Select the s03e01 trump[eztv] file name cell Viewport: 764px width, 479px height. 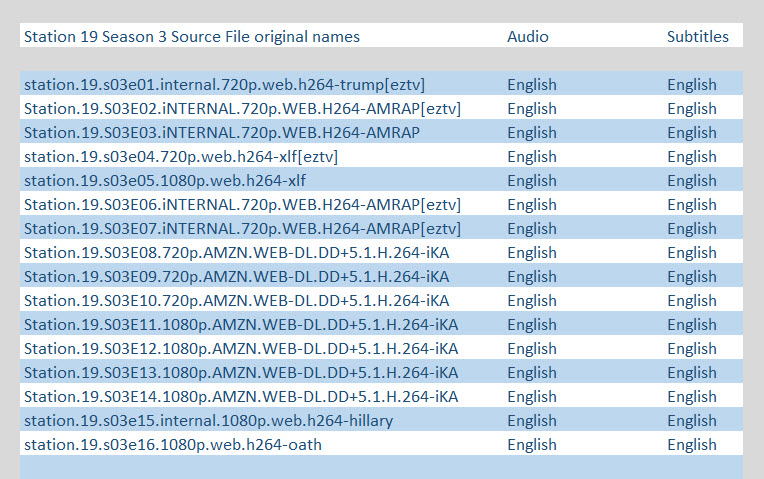pos(225,85)
